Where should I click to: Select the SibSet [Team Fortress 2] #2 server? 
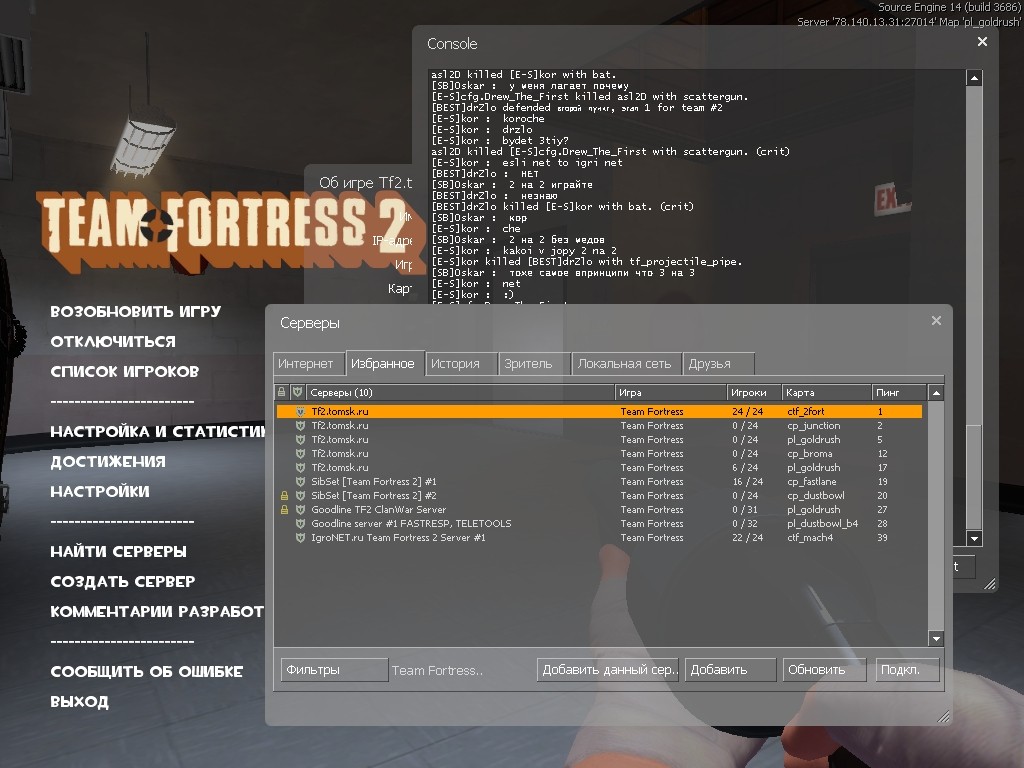[x=599, y=496]
